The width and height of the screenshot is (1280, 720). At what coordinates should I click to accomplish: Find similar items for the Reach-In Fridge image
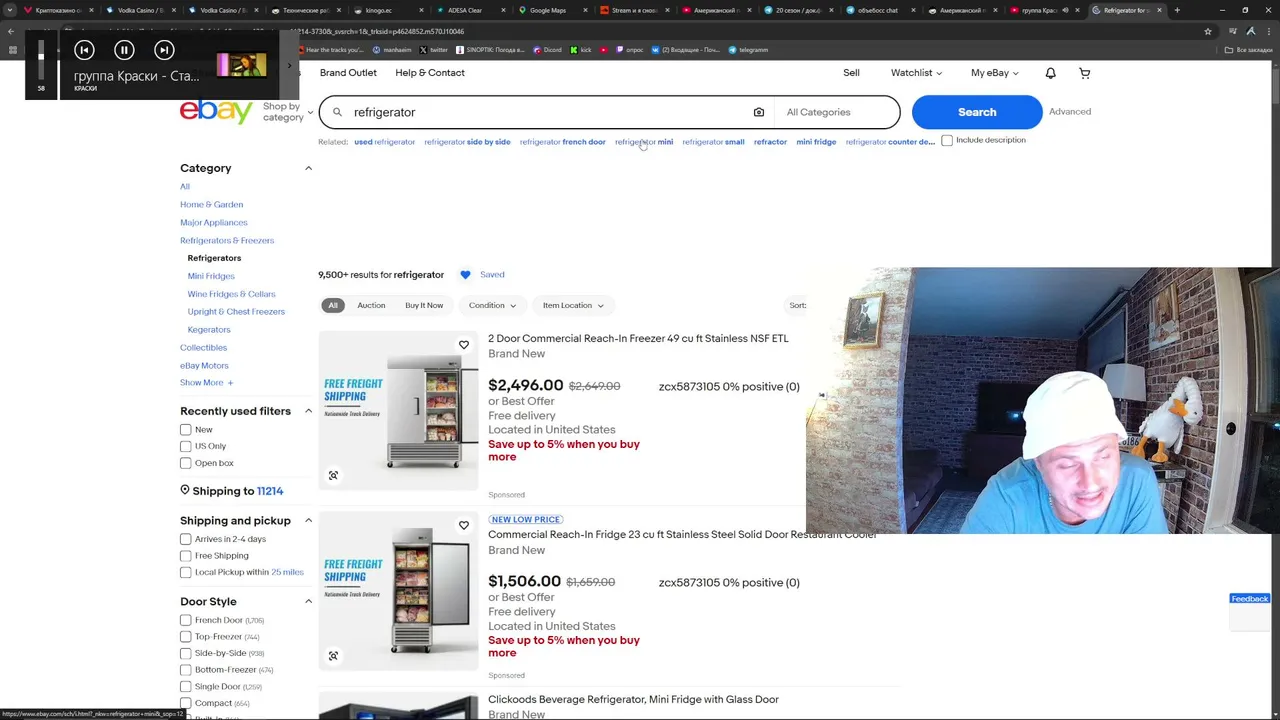[333, 655]
